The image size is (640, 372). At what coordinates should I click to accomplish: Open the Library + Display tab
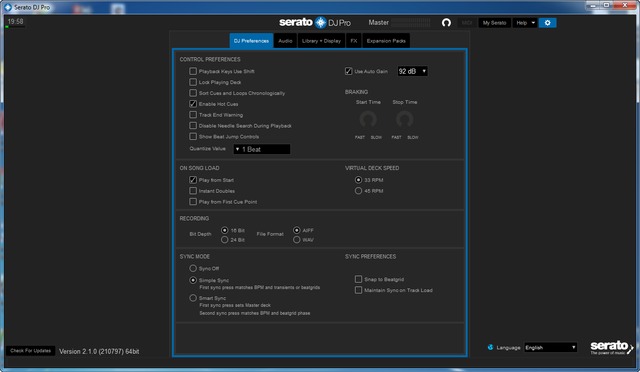coord(321,41)
